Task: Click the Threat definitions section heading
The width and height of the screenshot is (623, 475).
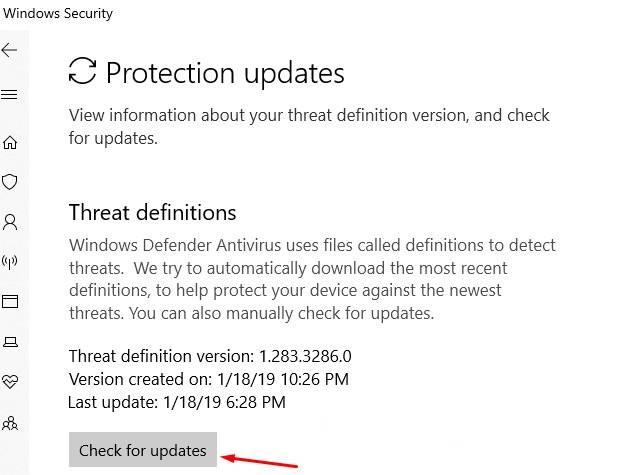Action: click(x=152, y=212)
